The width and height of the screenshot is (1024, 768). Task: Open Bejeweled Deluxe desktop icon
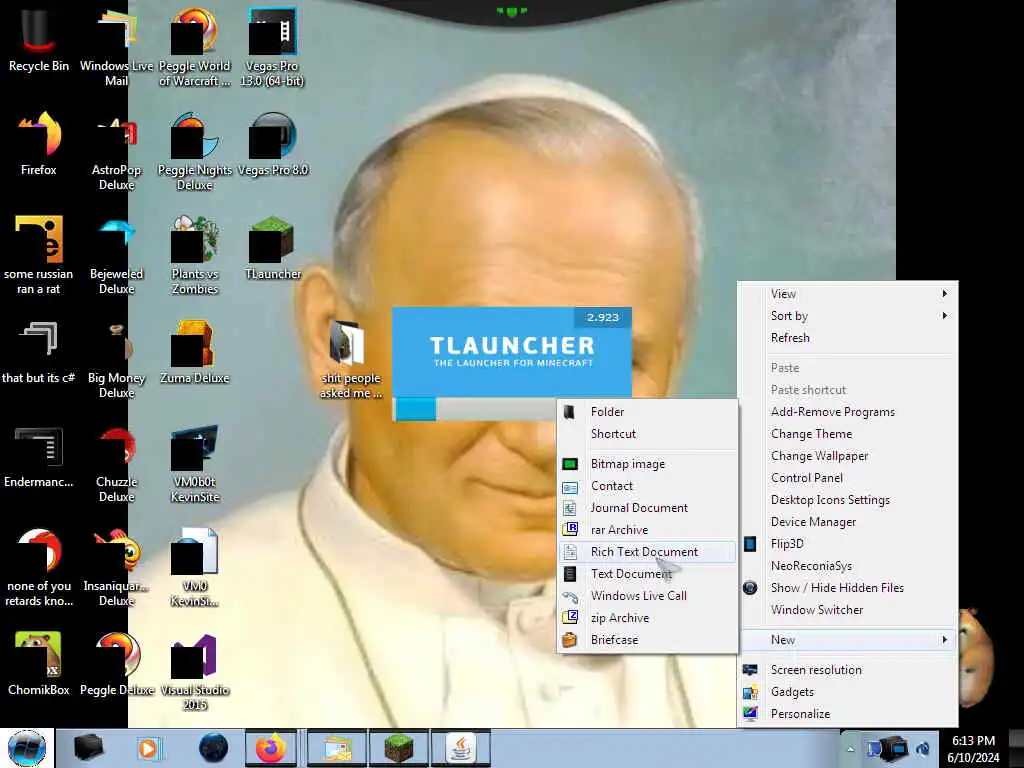click(116, 255)
